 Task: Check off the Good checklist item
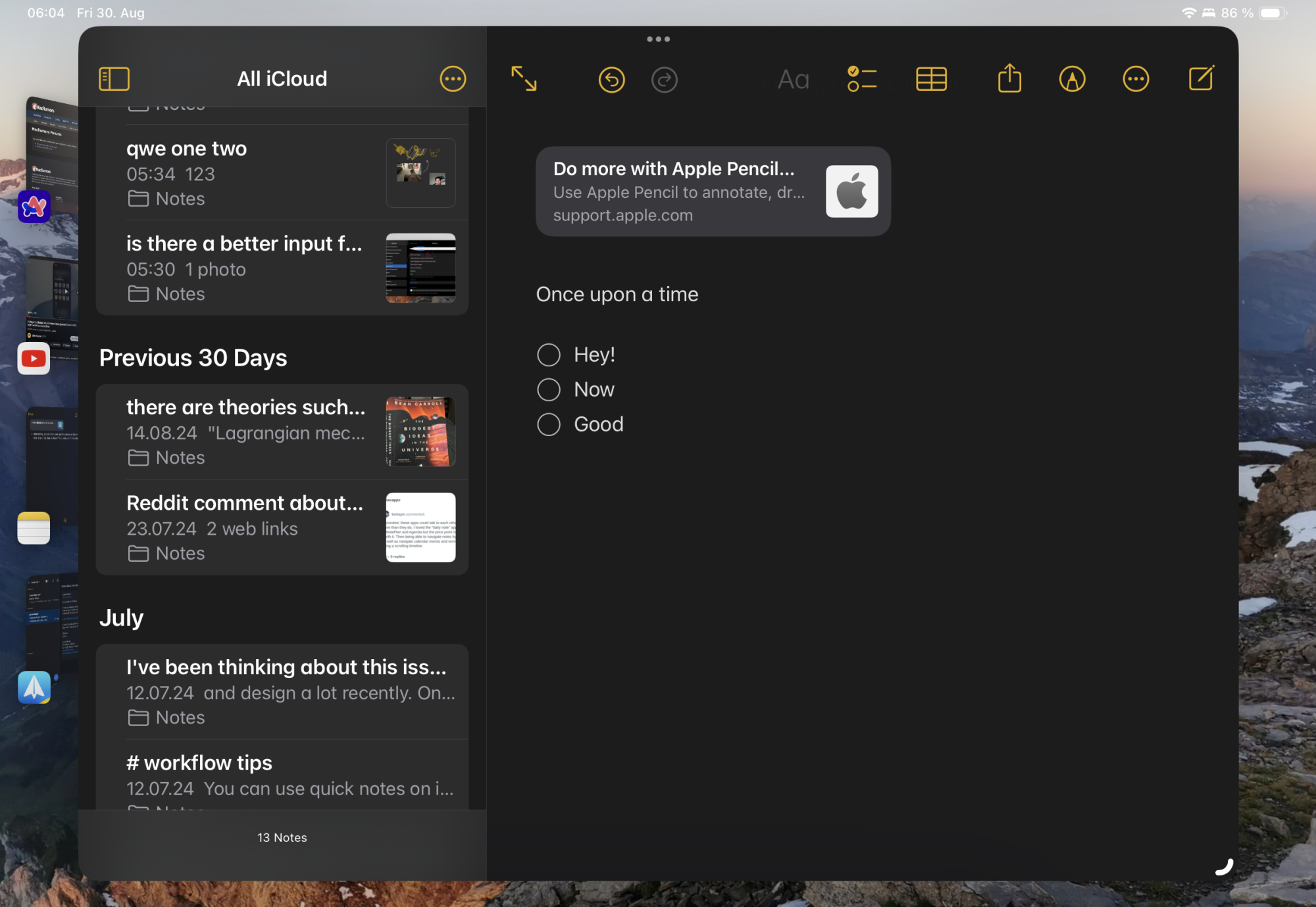[x=548, y=424]
